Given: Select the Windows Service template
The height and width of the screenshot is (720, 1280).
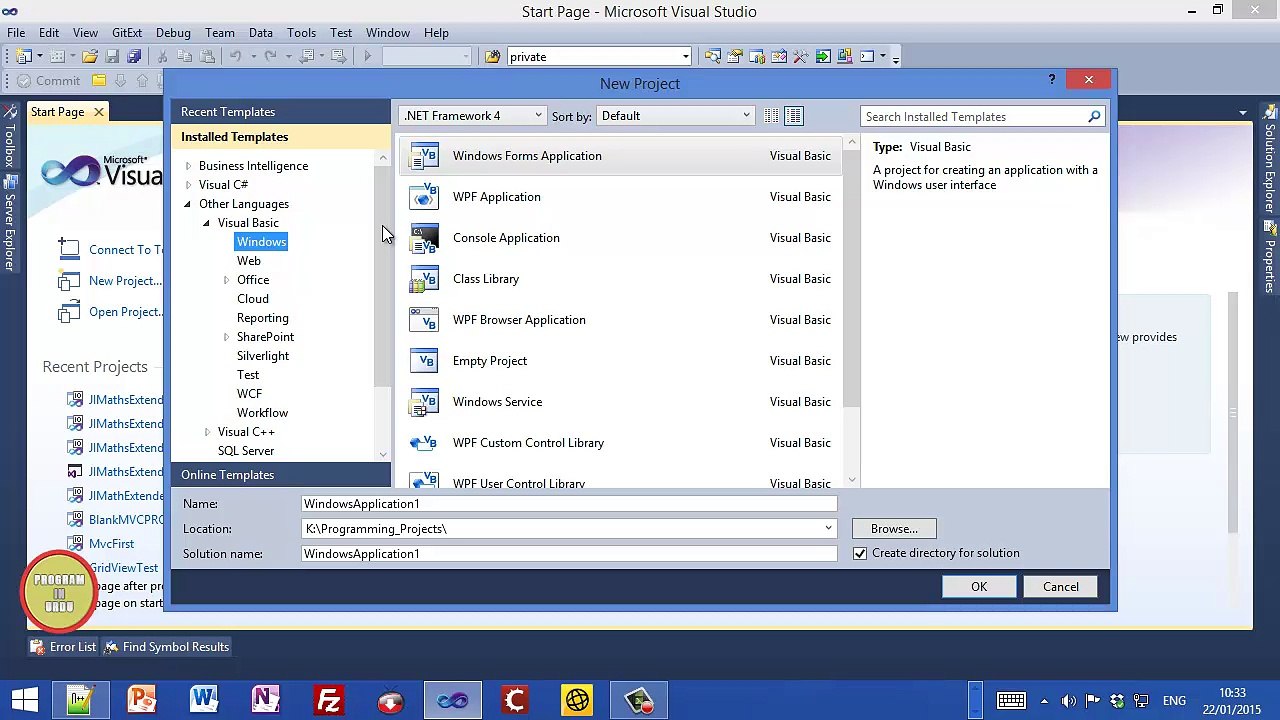Looking at the screenshot, I should click(x=620, y=402).
